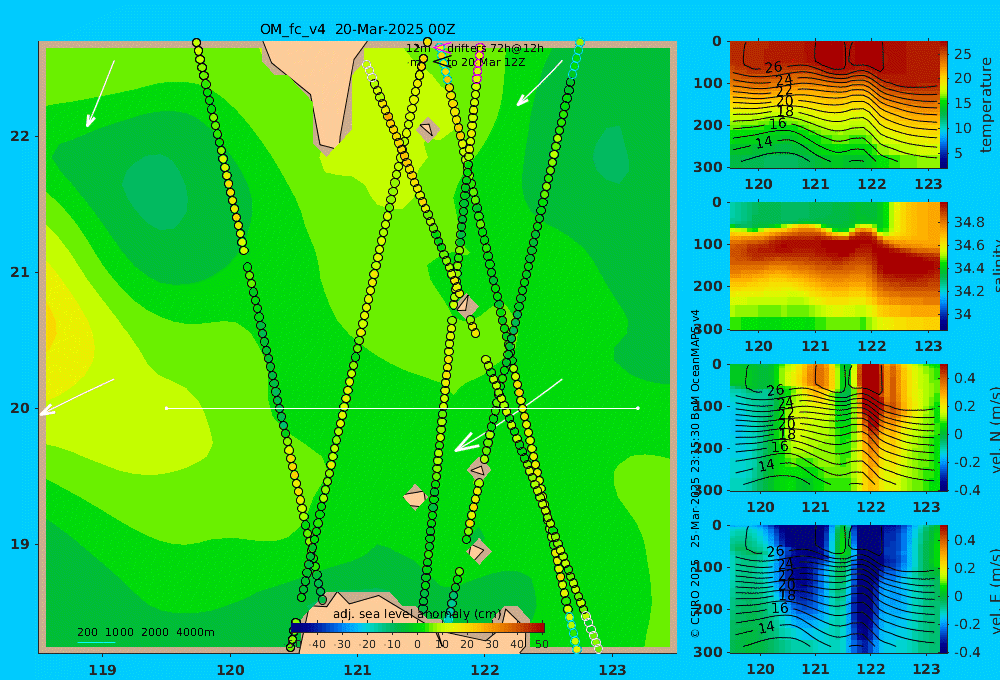Open the eastward velocity section panel
The image size is (1000, 680).
[x=834, y=589]
